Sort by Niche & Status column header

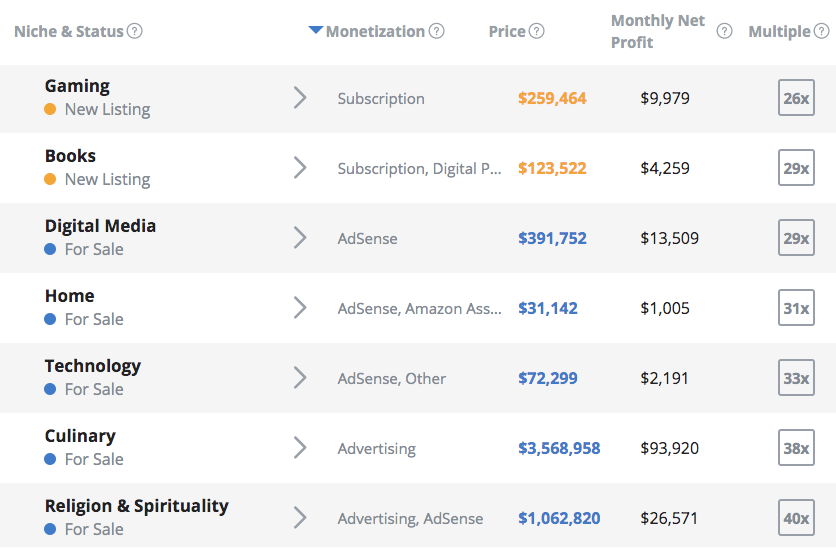pos(68,31)
